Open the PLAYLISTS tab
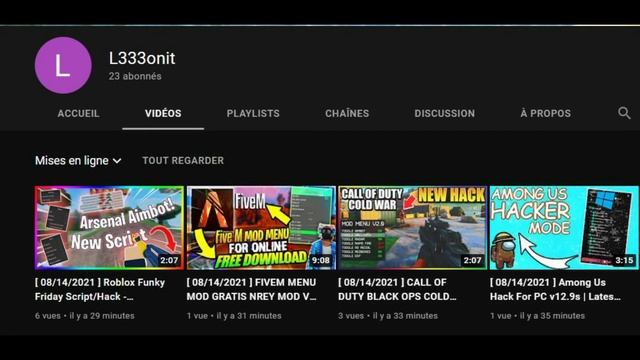The height and width of the screenshot is (360, 640). click(x=253, y=113)
